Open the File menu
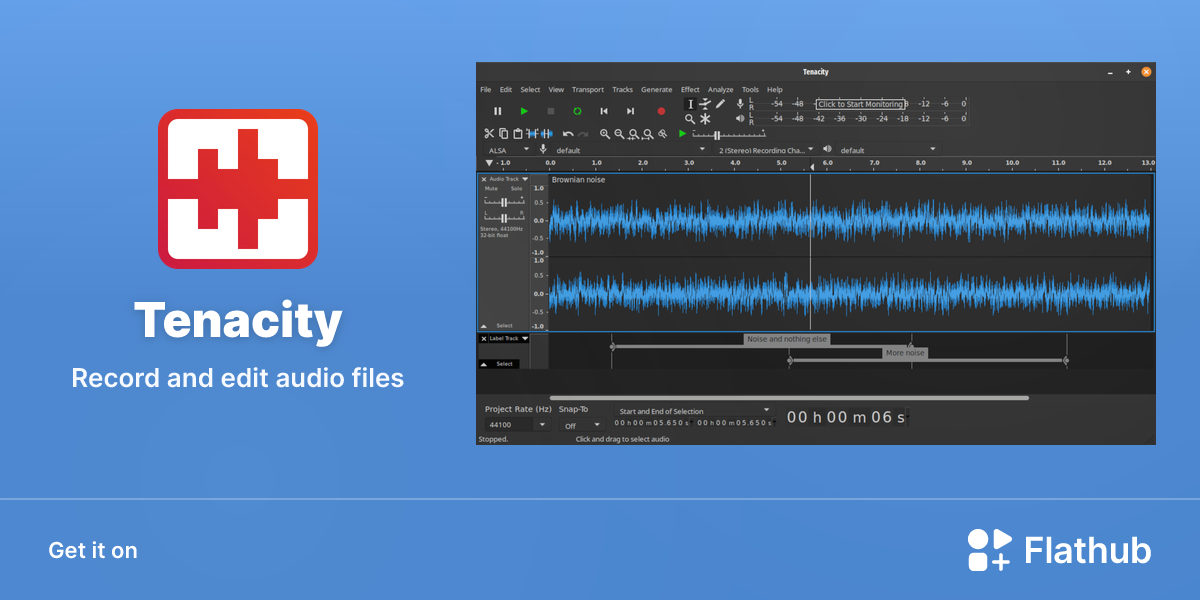Screen dimensions: 1200x600 [x=486, y=90]
